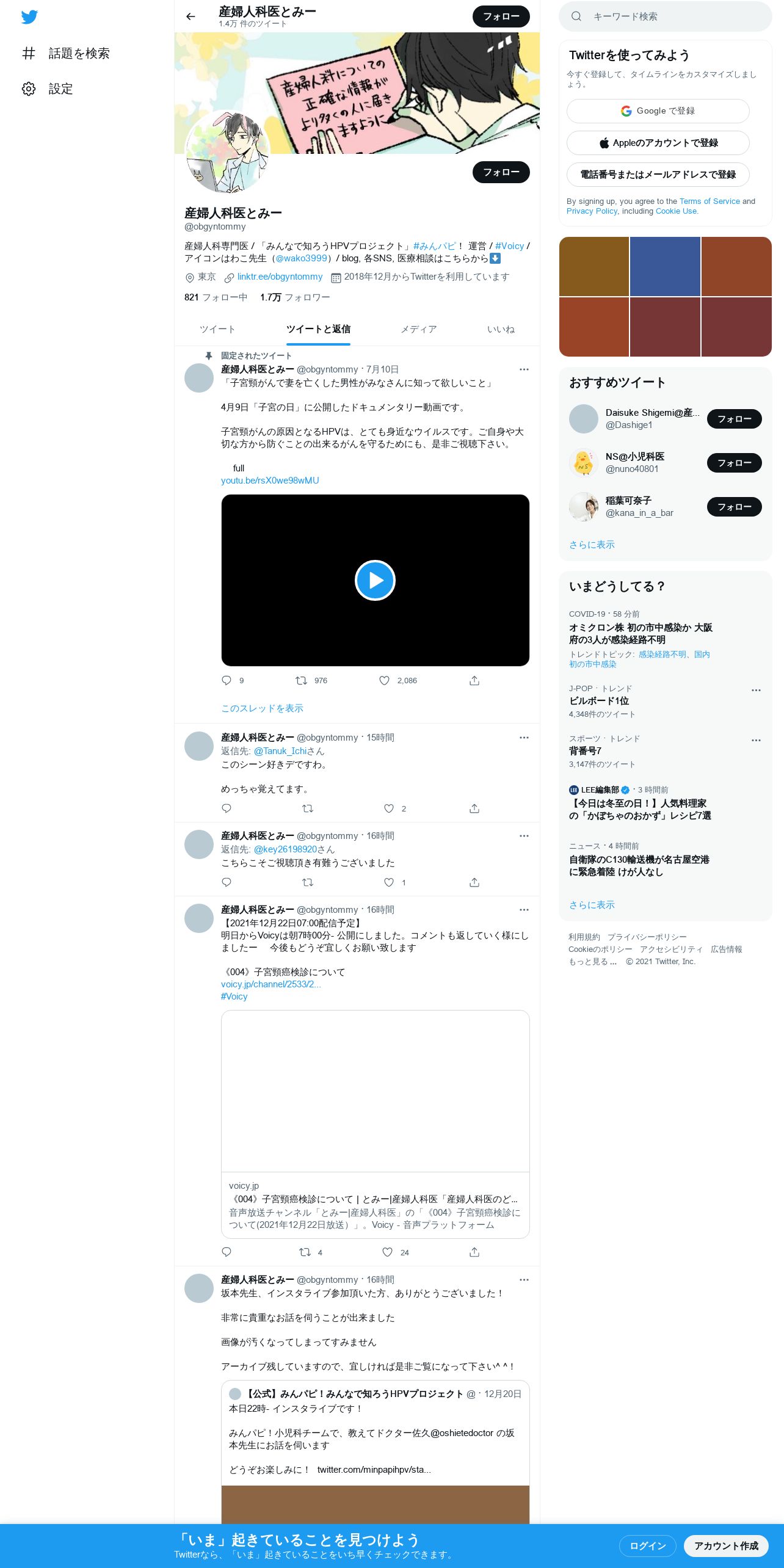Image resolution: width=784 pixels, height=1568 pixels.
Task: Open footer もっと見る link
Action: click(x=592, y=962)
